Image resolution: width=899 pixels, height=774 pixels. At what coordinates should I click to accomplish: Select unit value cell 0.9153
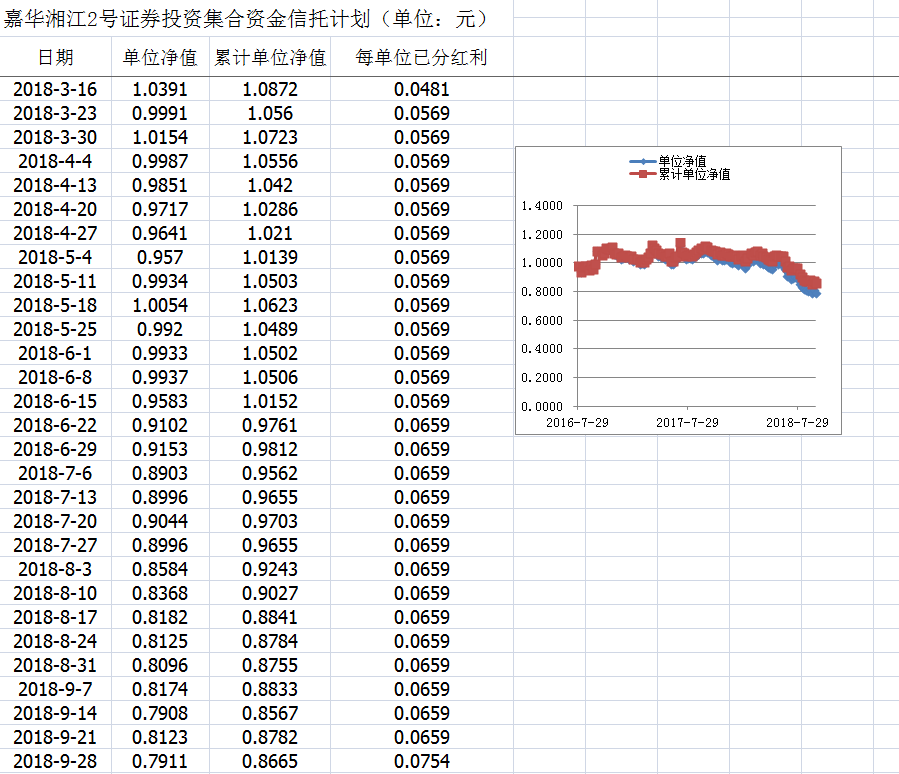160,449
